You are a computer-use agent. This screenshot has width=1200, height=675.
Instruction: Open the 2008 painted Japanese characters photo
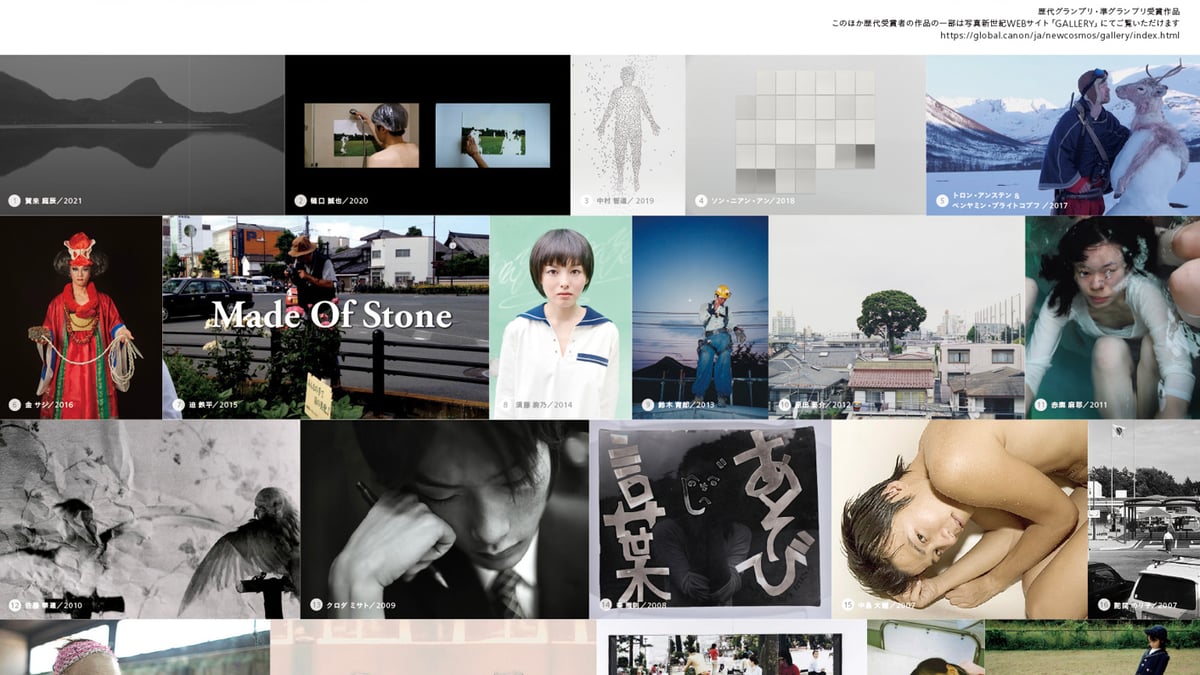[x=711, y=519]
